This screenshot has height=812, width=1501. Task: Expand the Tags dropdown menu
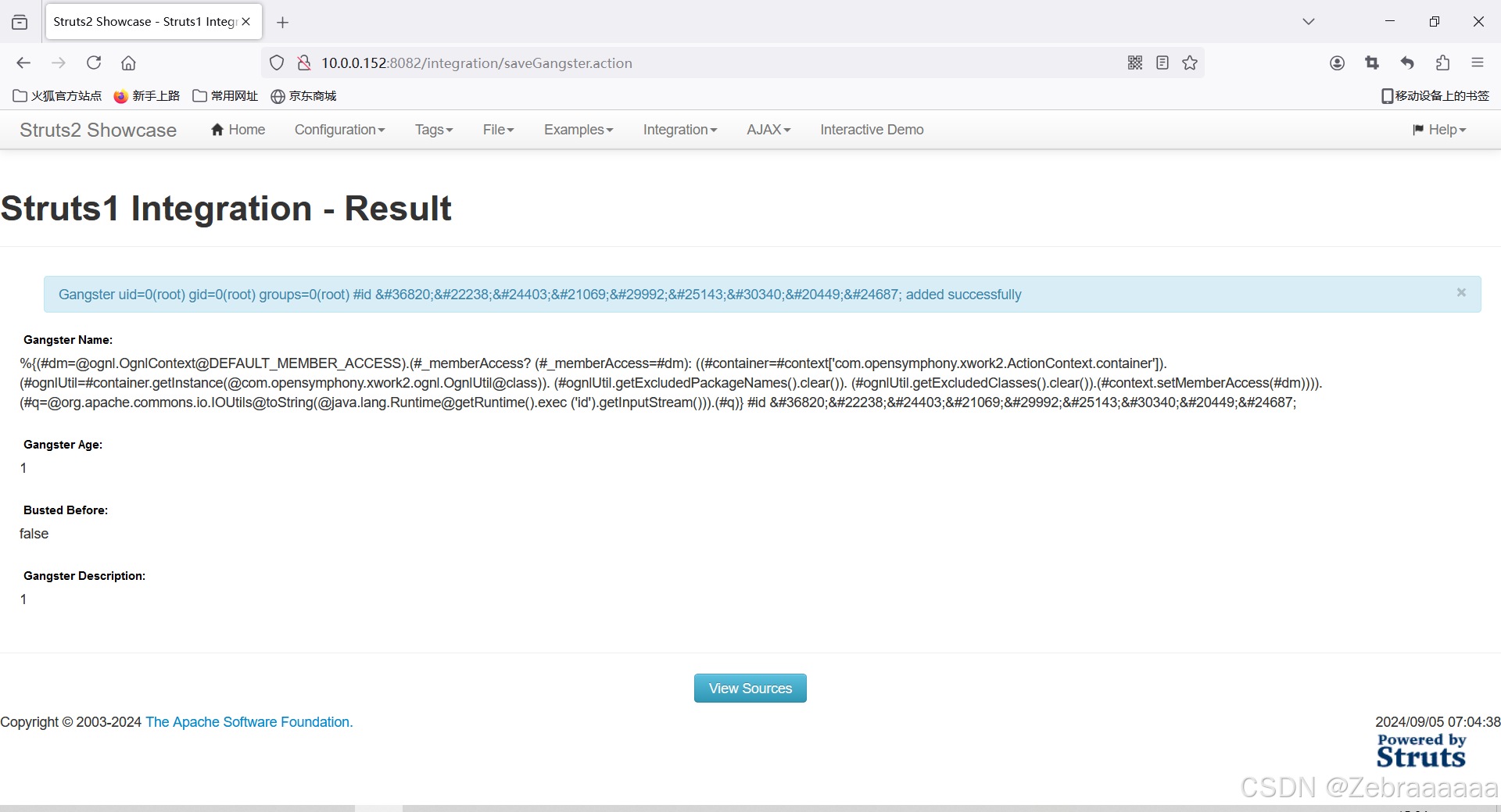434,130
